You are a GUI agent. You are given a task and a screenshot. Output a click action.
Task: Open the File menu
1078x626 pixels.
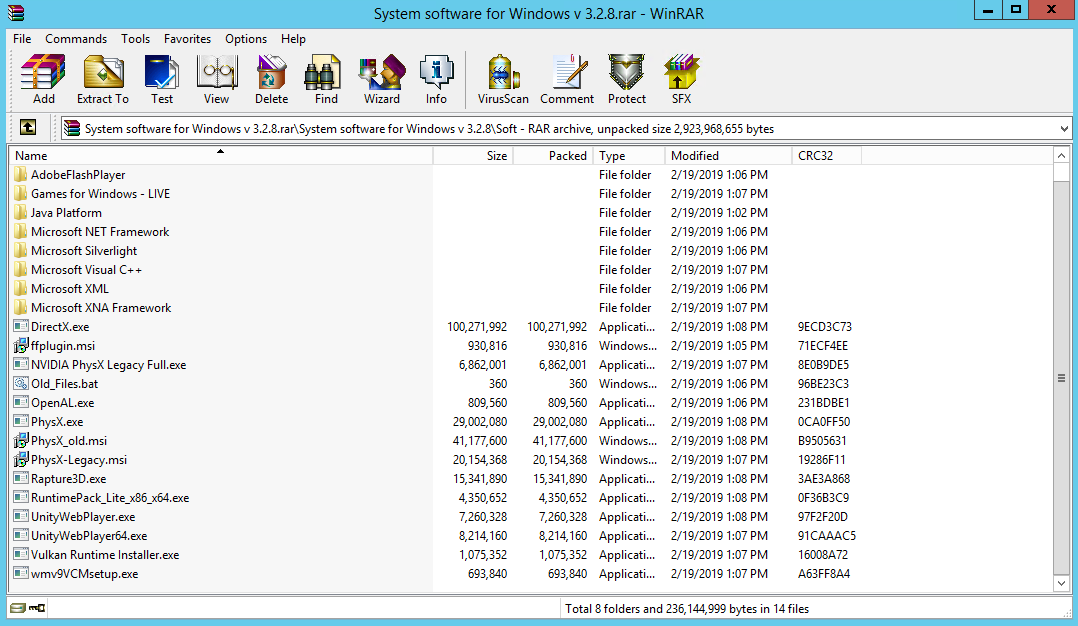click(x=22, y=38)
